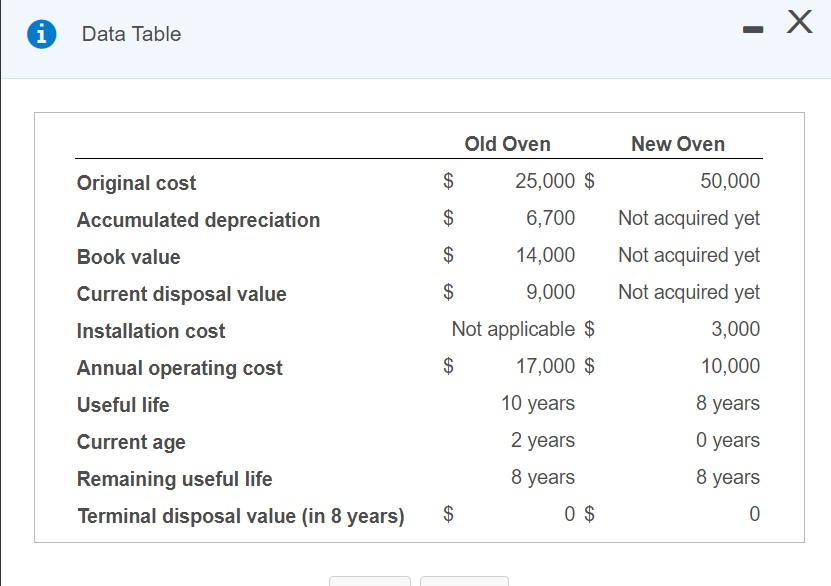
Task: Select the 6,700 depreciation value
Action: click(x=550, y=218)
